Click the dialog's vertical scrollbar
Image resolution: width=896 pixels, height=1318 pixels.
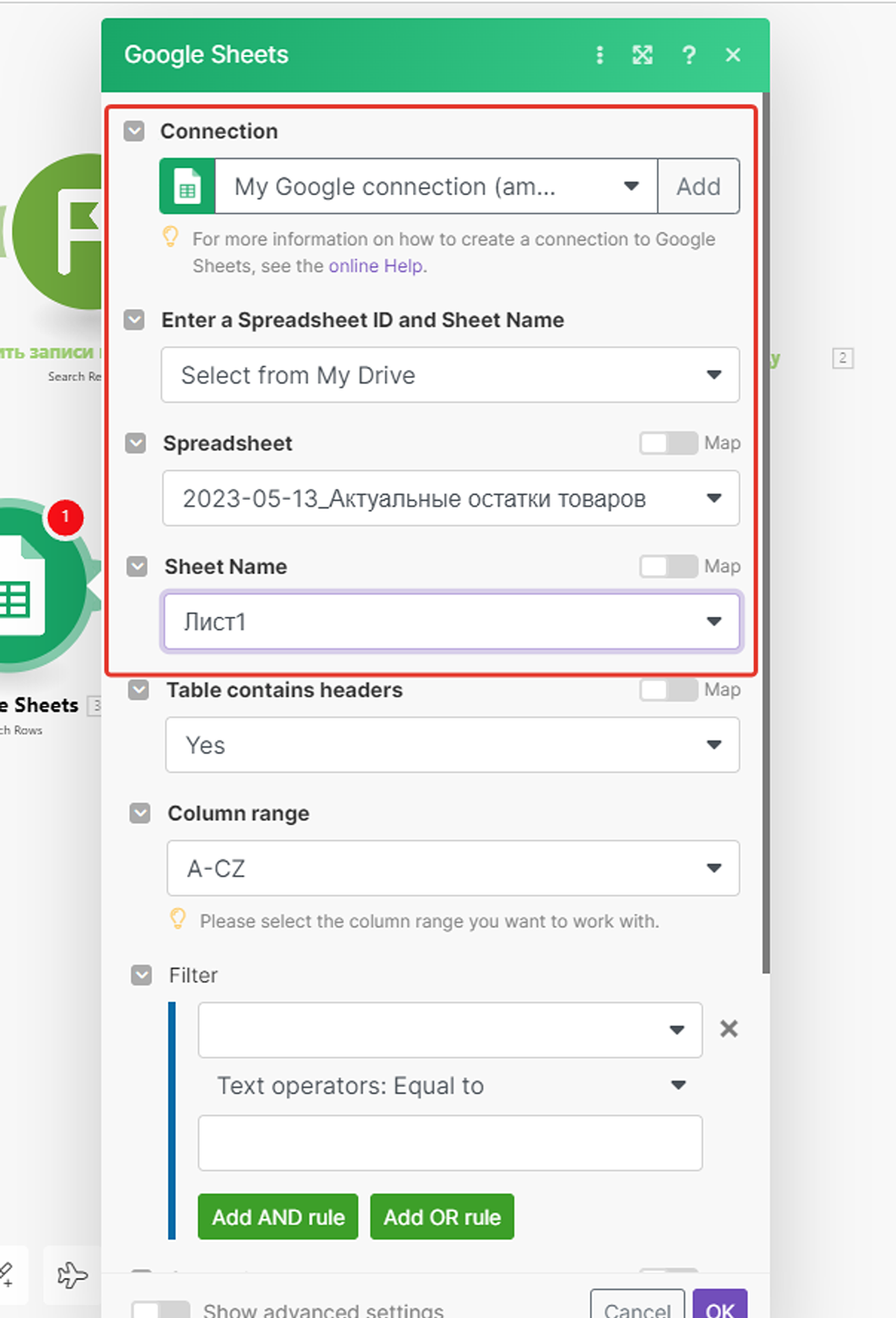(x=766, y=534)
